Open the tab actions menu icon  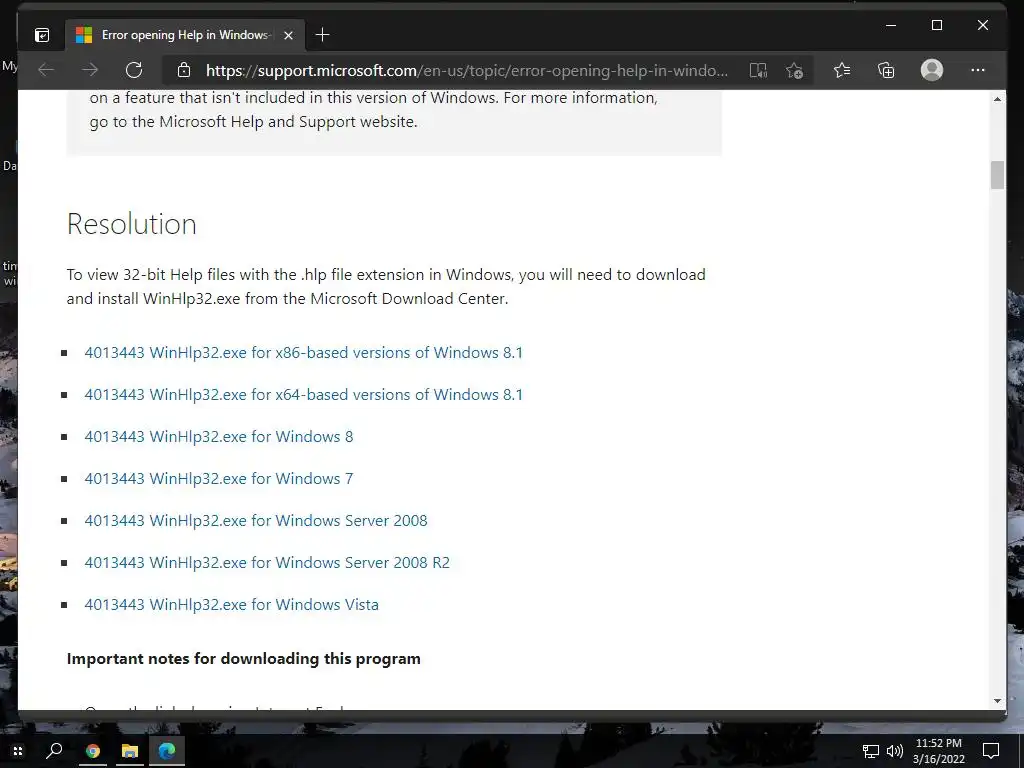pyautogui.click(x=42, y=35)
